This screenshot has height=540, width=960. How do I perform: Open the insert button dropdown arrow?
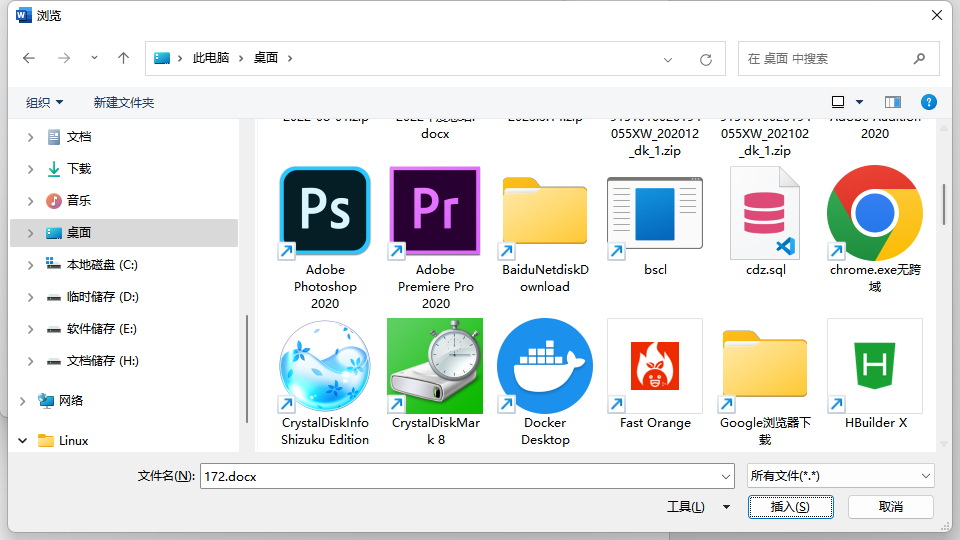[x=726, y=507]
